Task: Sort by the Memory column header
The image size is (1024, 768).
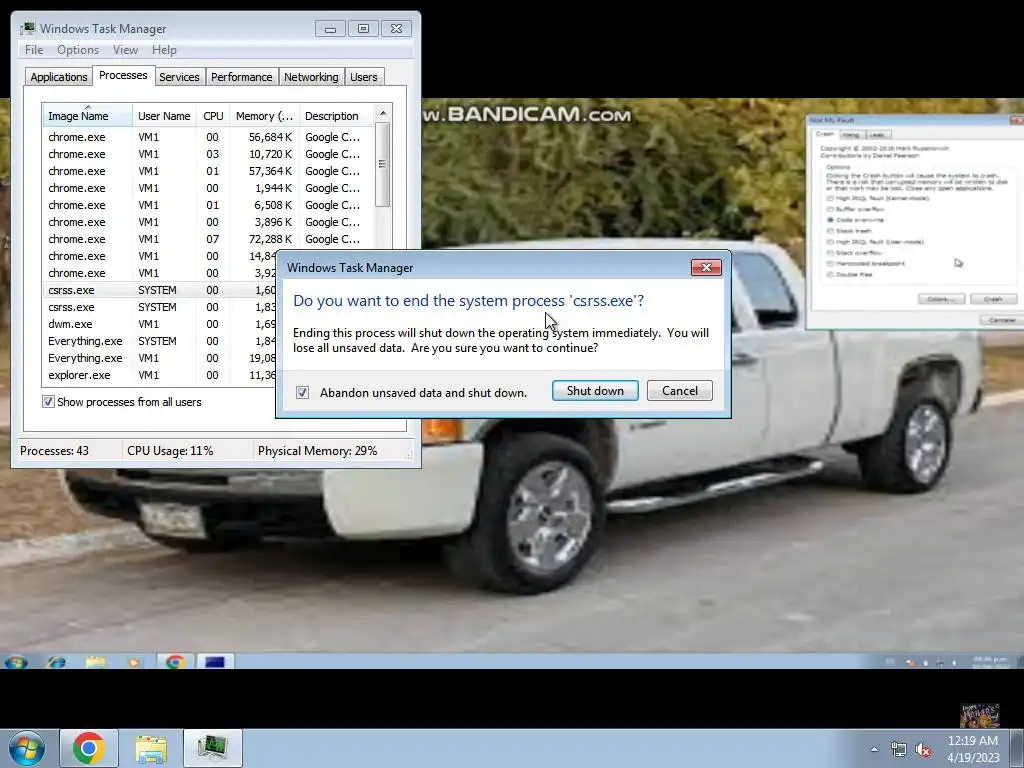Action: point(264,116)
